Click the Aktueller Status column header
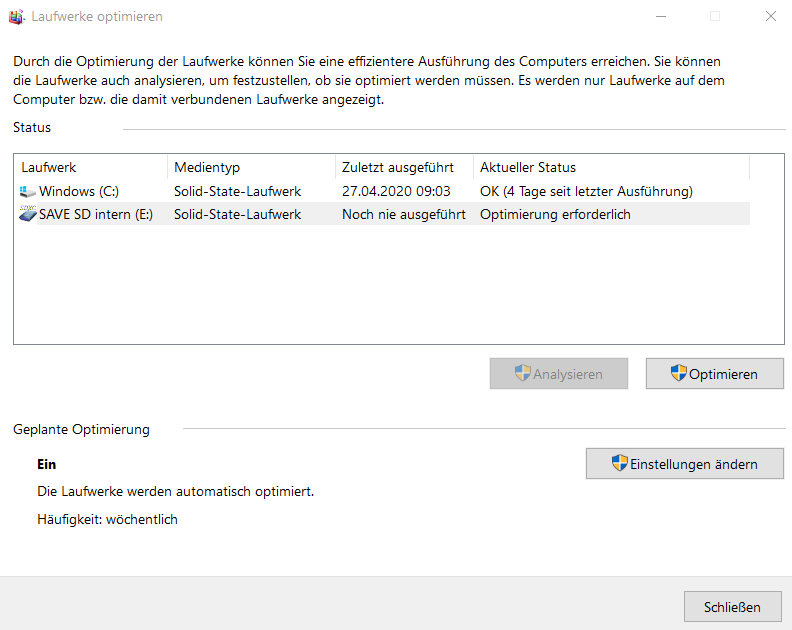The height and width of the screenshot is (630, 792). click(611, 167)
